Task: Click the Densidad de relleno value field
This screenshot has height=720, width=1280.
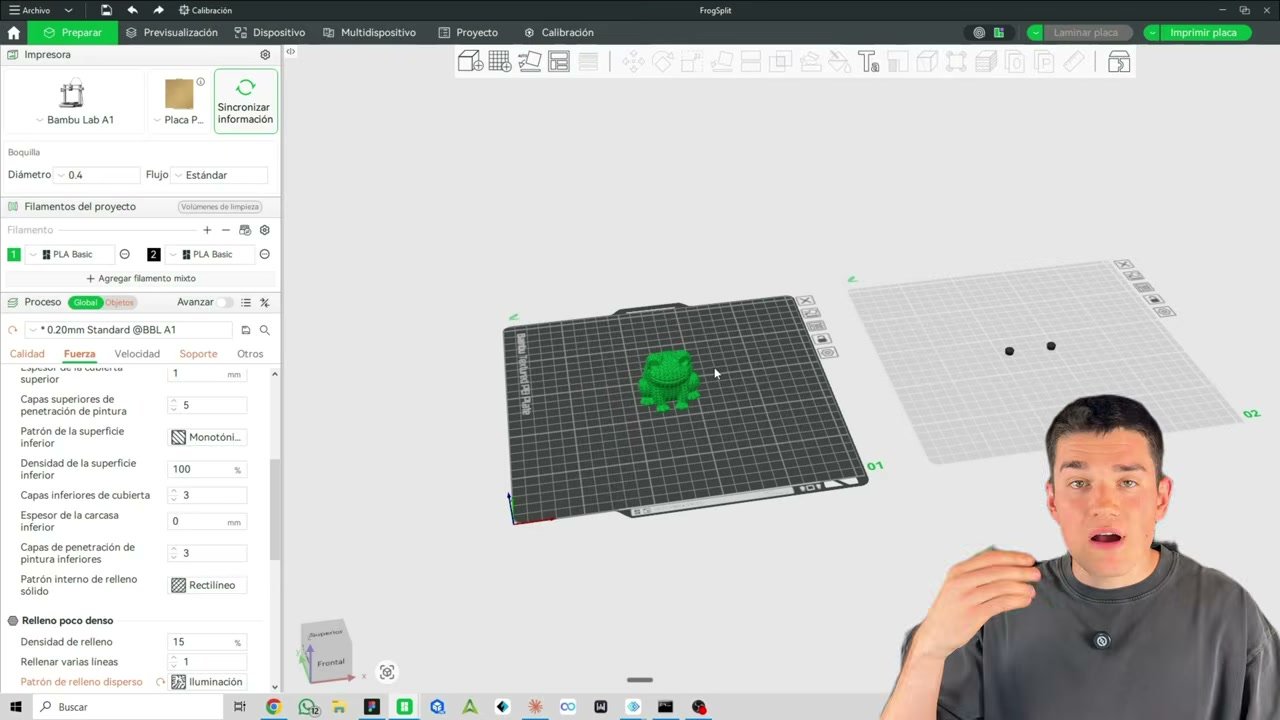Action: (x=207, y=642)
